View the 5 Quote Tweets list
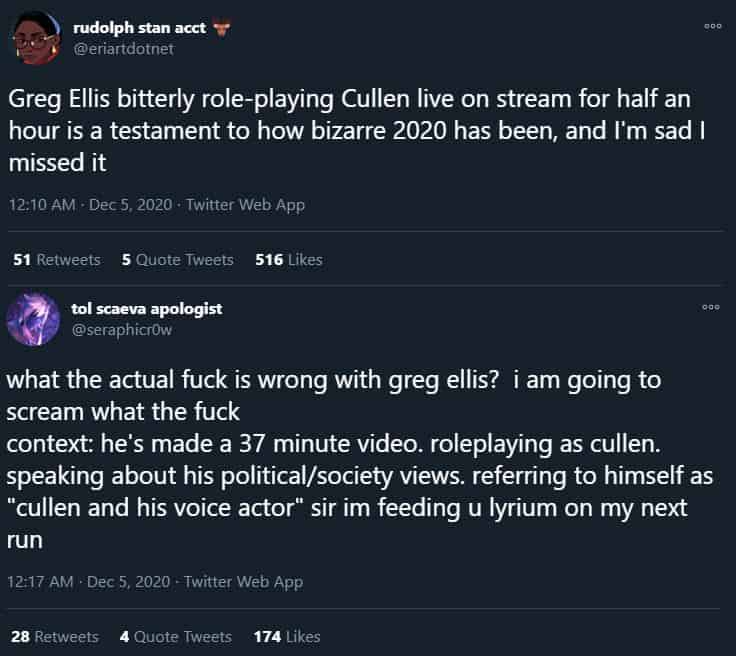This screenshot has height=656, width=736. (x=177, y=259)
